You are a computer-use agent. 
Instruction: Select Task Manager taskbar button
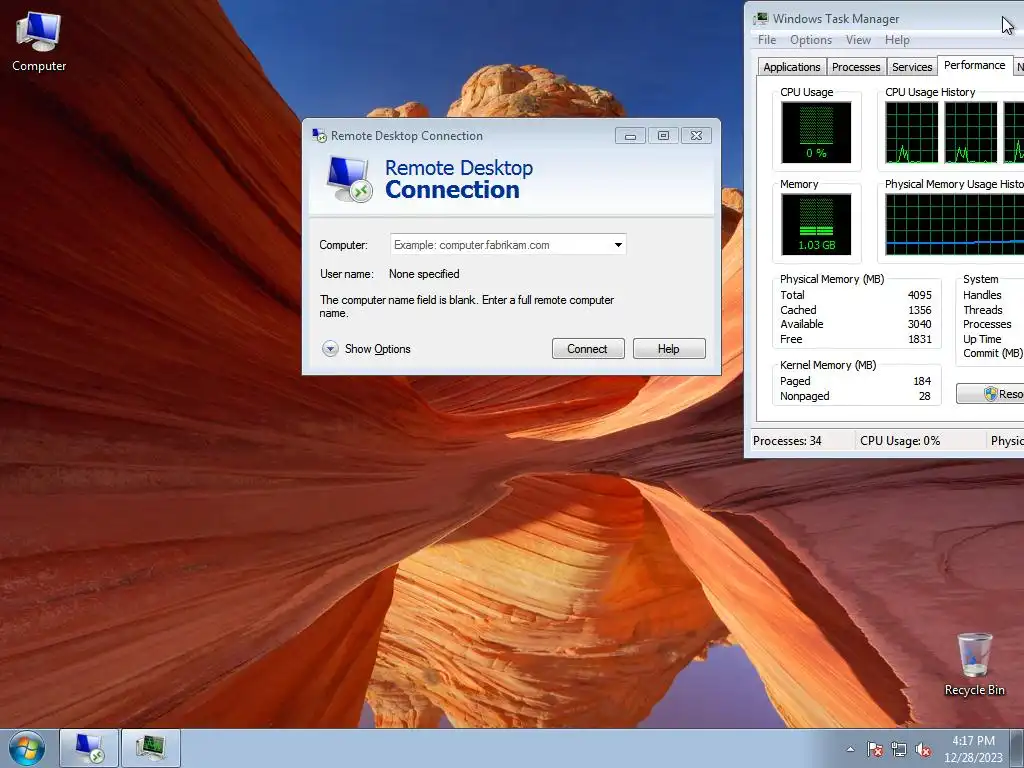[151, 748]
